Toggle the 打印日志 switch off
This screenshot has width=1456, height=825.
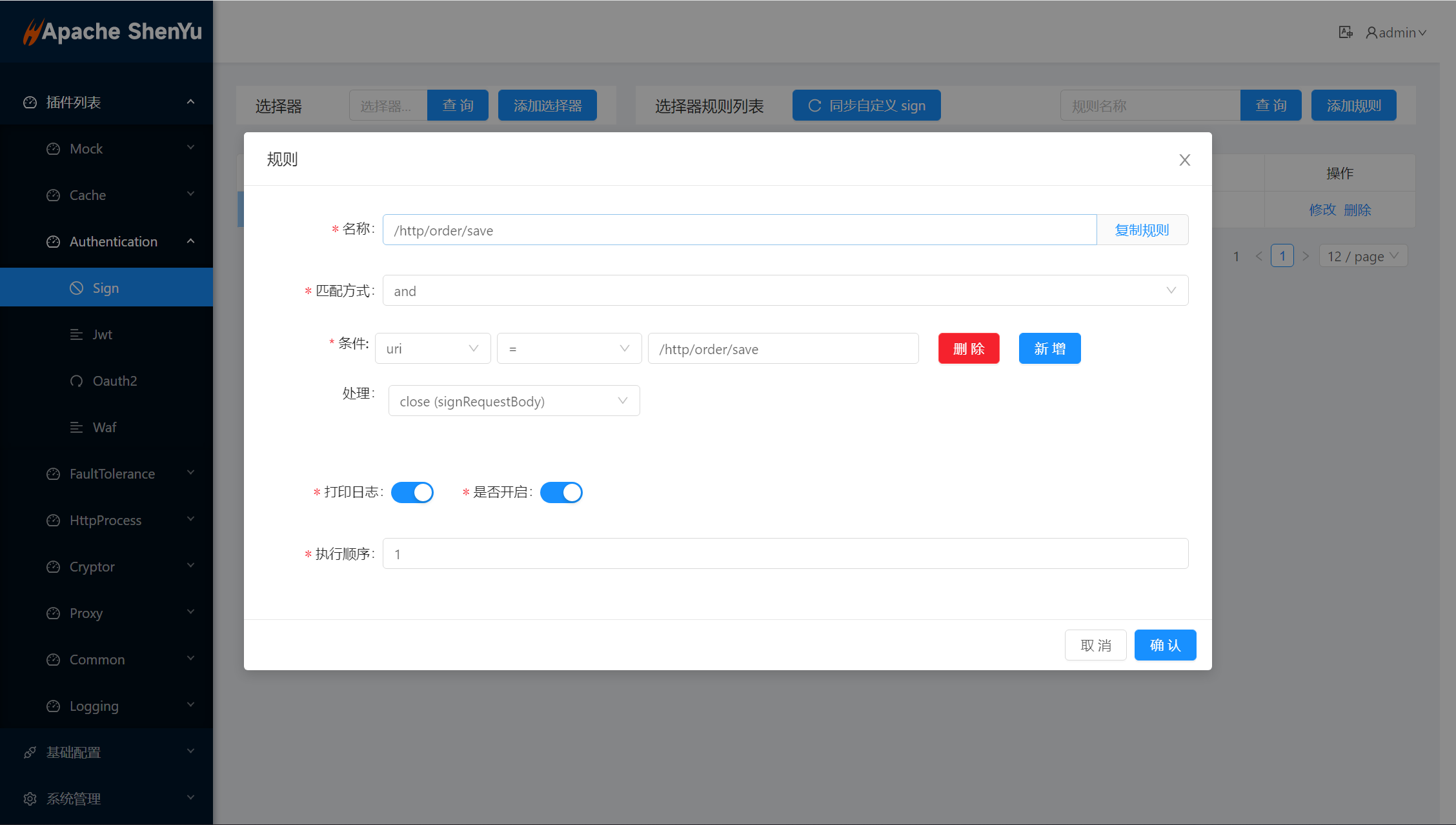click(412, 492)
